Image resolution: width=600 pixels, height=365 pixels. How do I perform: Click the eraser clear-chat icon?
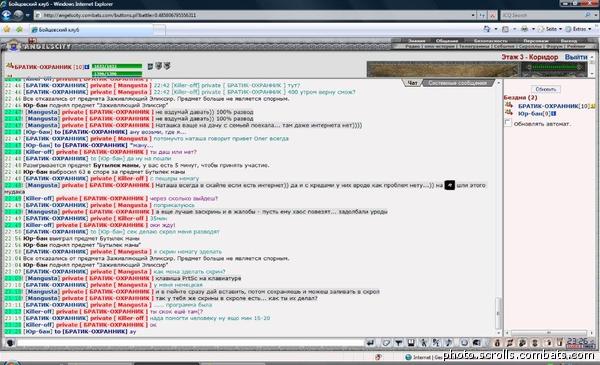(x=386, y=342)
